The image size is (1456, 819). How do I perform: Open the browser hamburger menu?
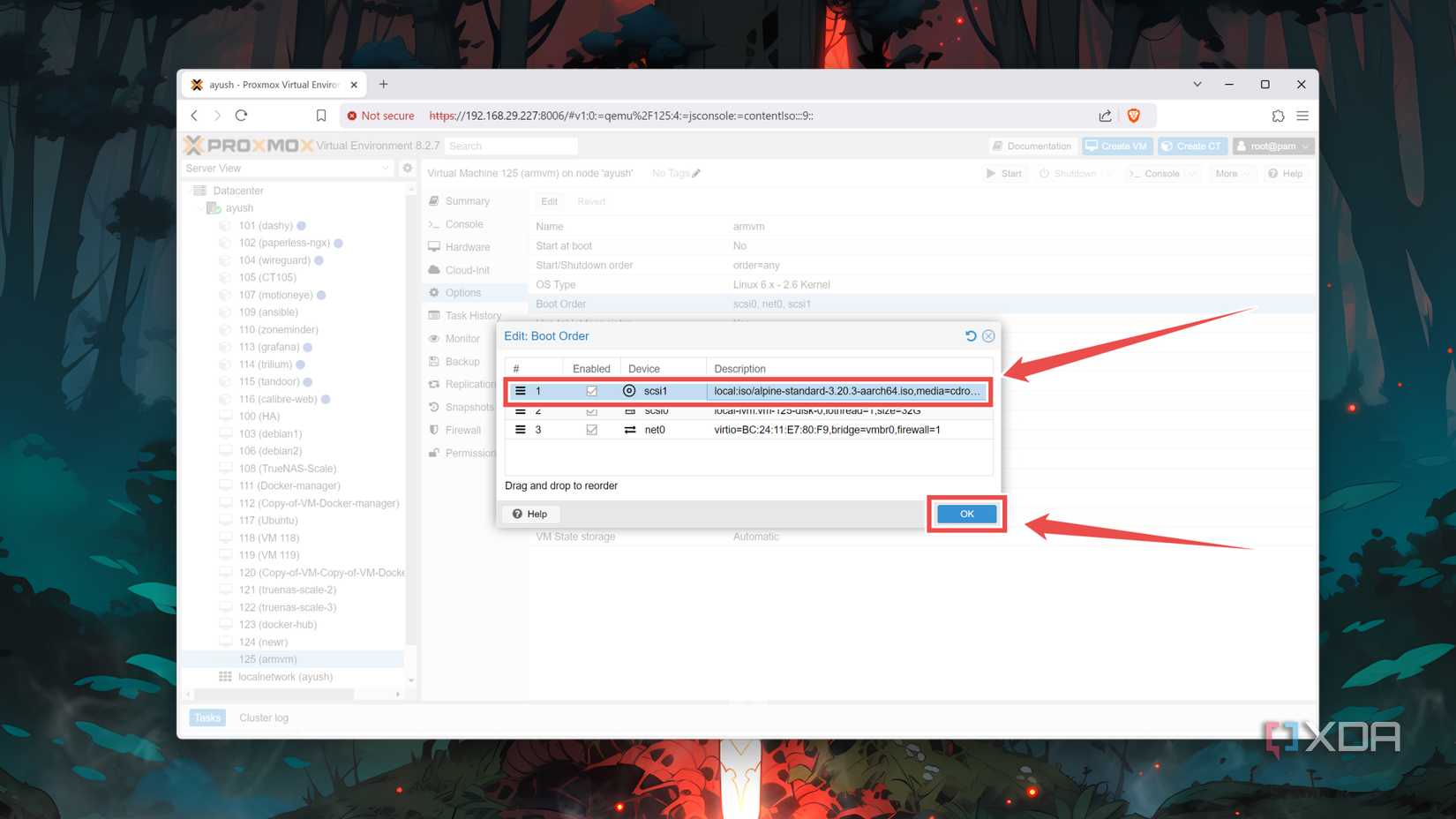tap(1302, 116)
